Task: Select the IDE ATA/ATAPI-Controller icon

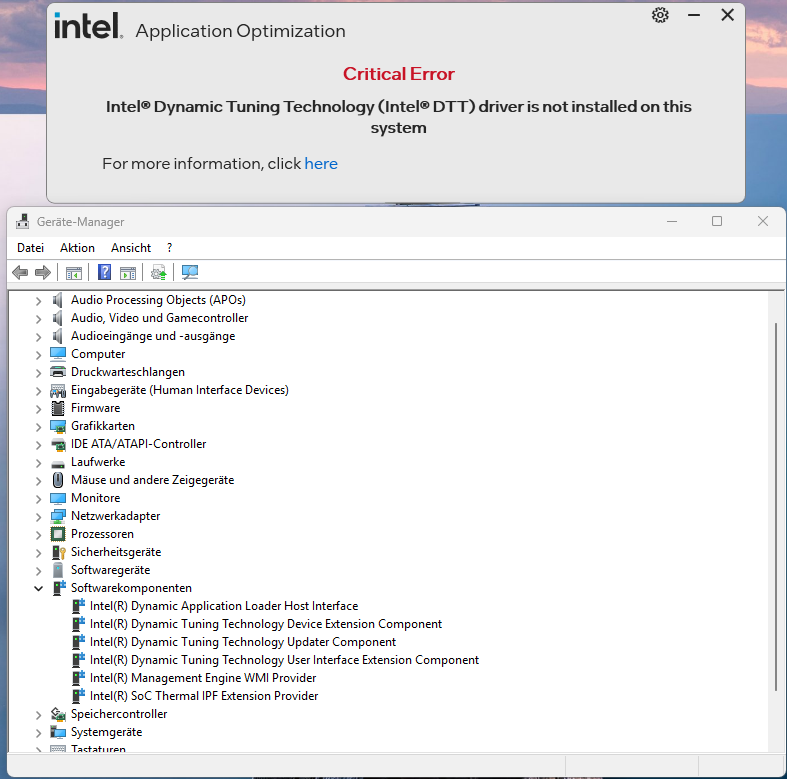Action: [x=58, y=445]
